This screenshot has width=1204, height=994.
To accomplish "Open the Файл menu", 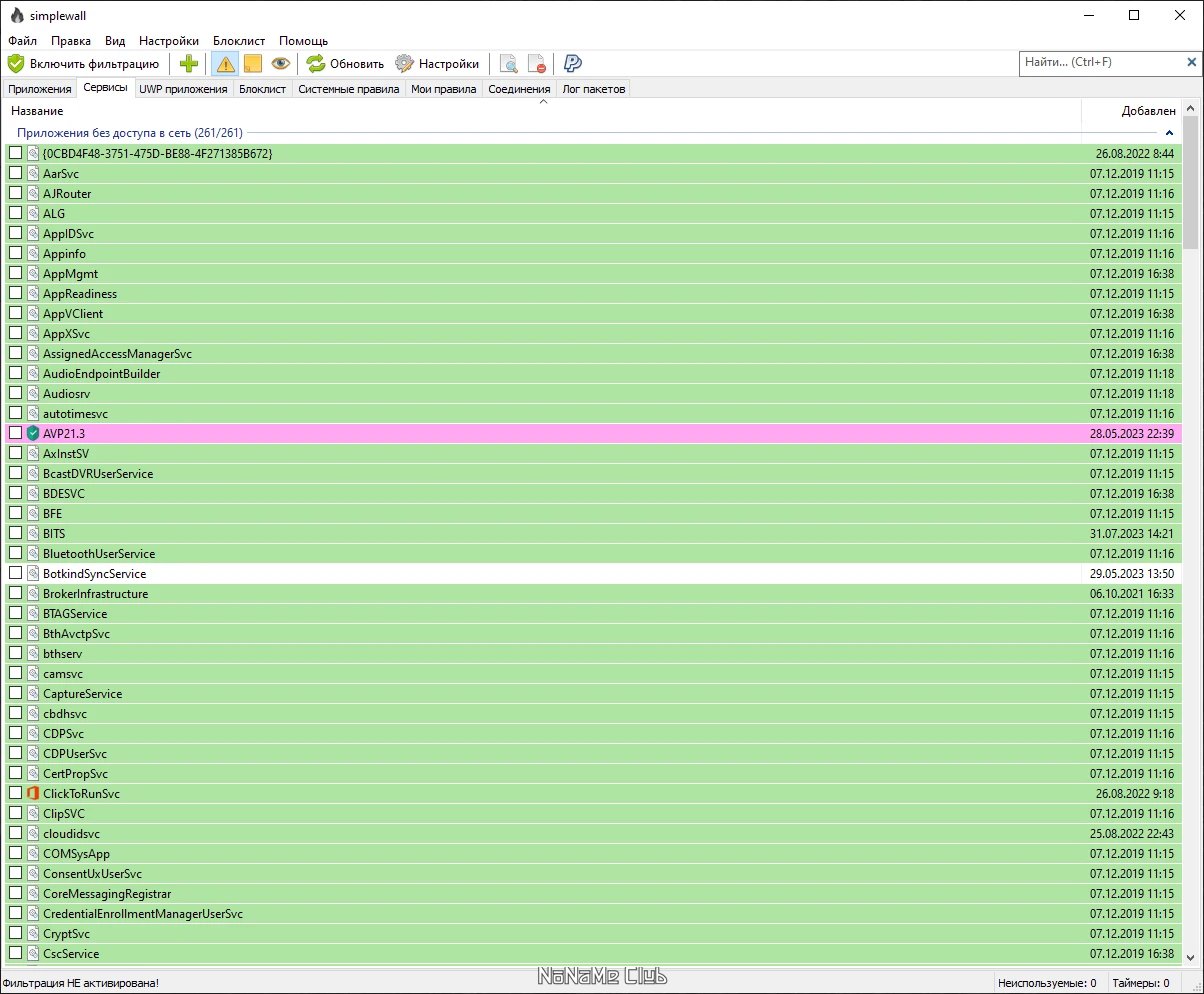I will coord(22,41).
